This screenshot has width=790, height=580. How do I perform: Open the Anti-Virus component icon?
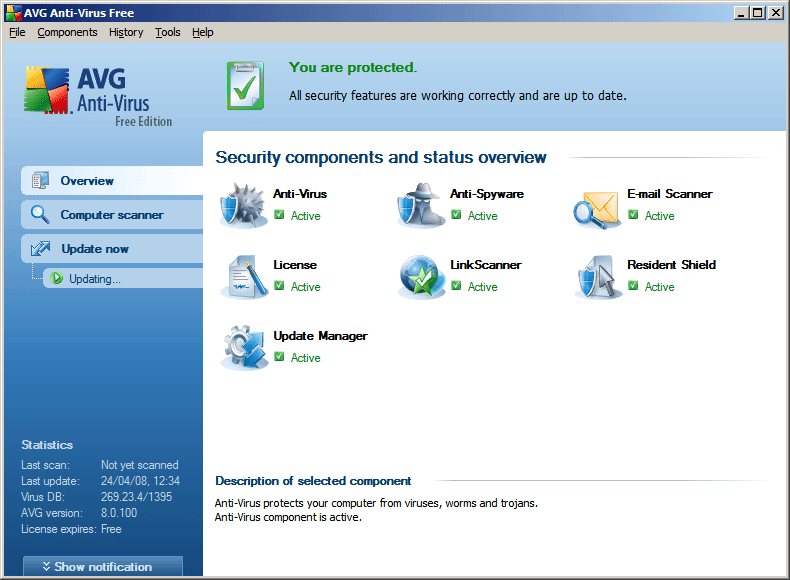(243, 205)
